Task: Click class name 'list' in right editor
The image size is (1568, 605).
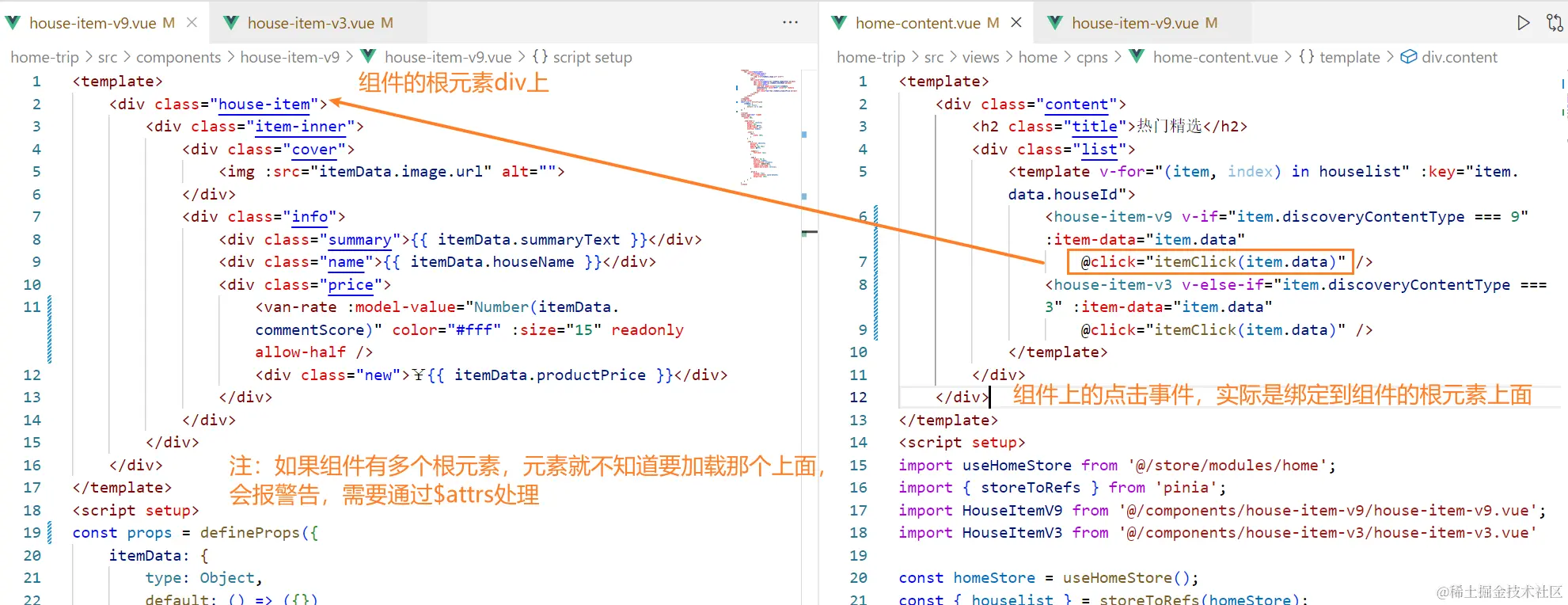Action: (1099, 149)
